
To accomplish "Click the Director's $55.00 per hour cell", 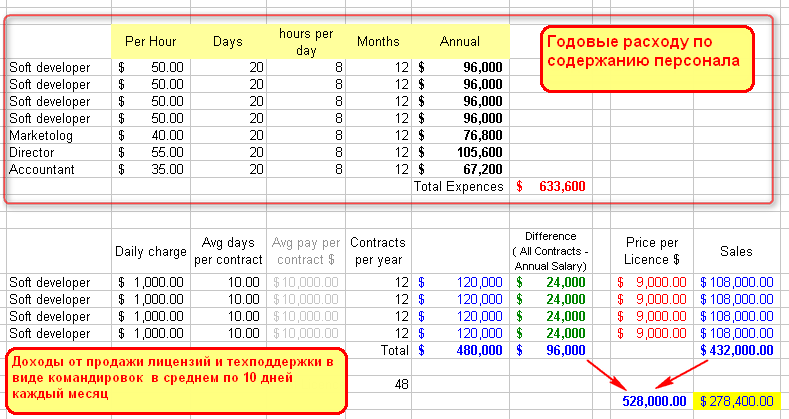I will (x=150, y=152).
